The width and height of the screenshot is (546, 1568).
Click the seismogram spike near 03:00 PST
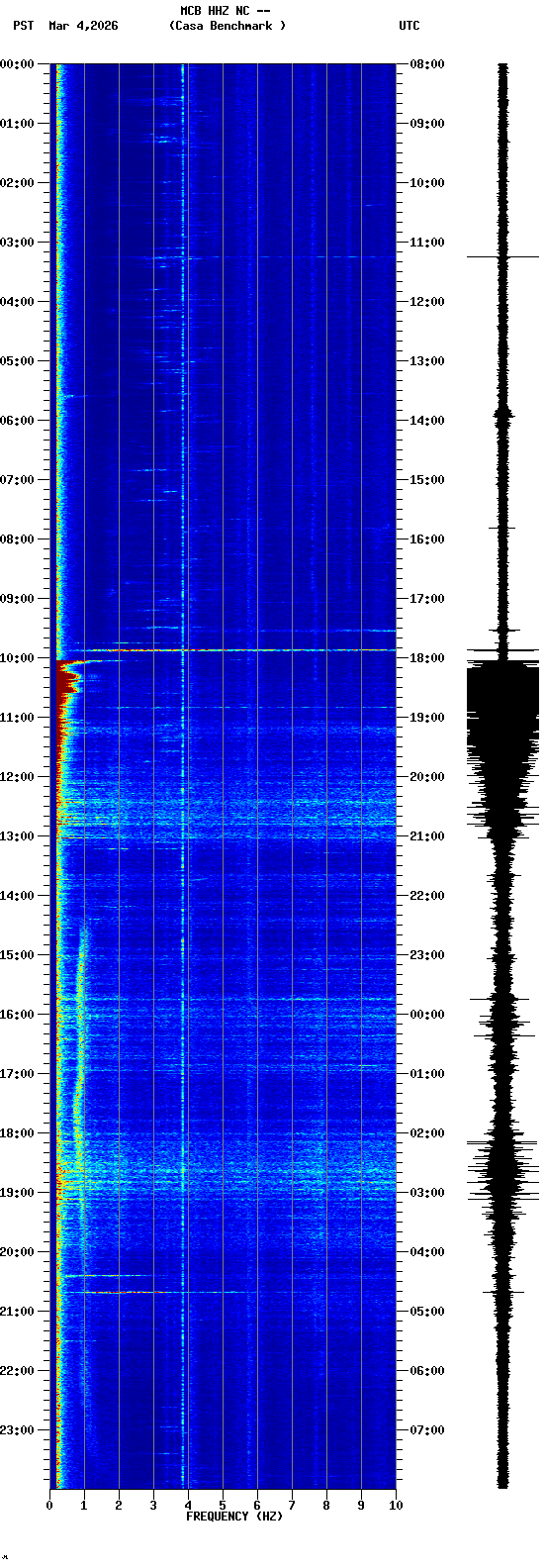point(502,256)
